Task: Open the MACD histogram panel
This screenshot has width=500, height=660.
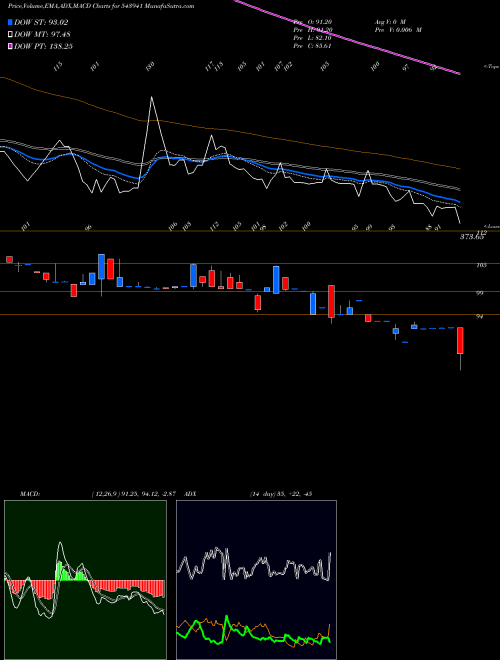Action: click(85, 580)
